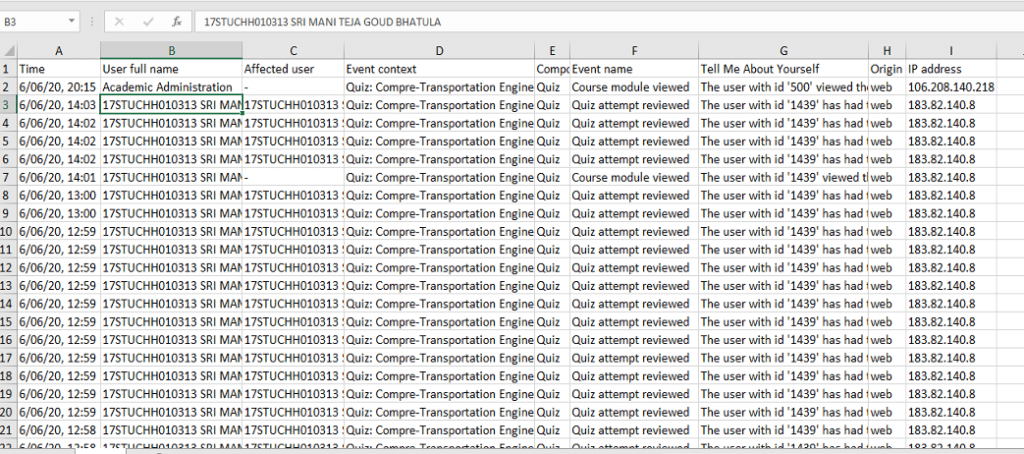Expand the Name Box dropdown arrow
The width and height of the screenshot is (1024, 454).
click(x=72, y=21)
